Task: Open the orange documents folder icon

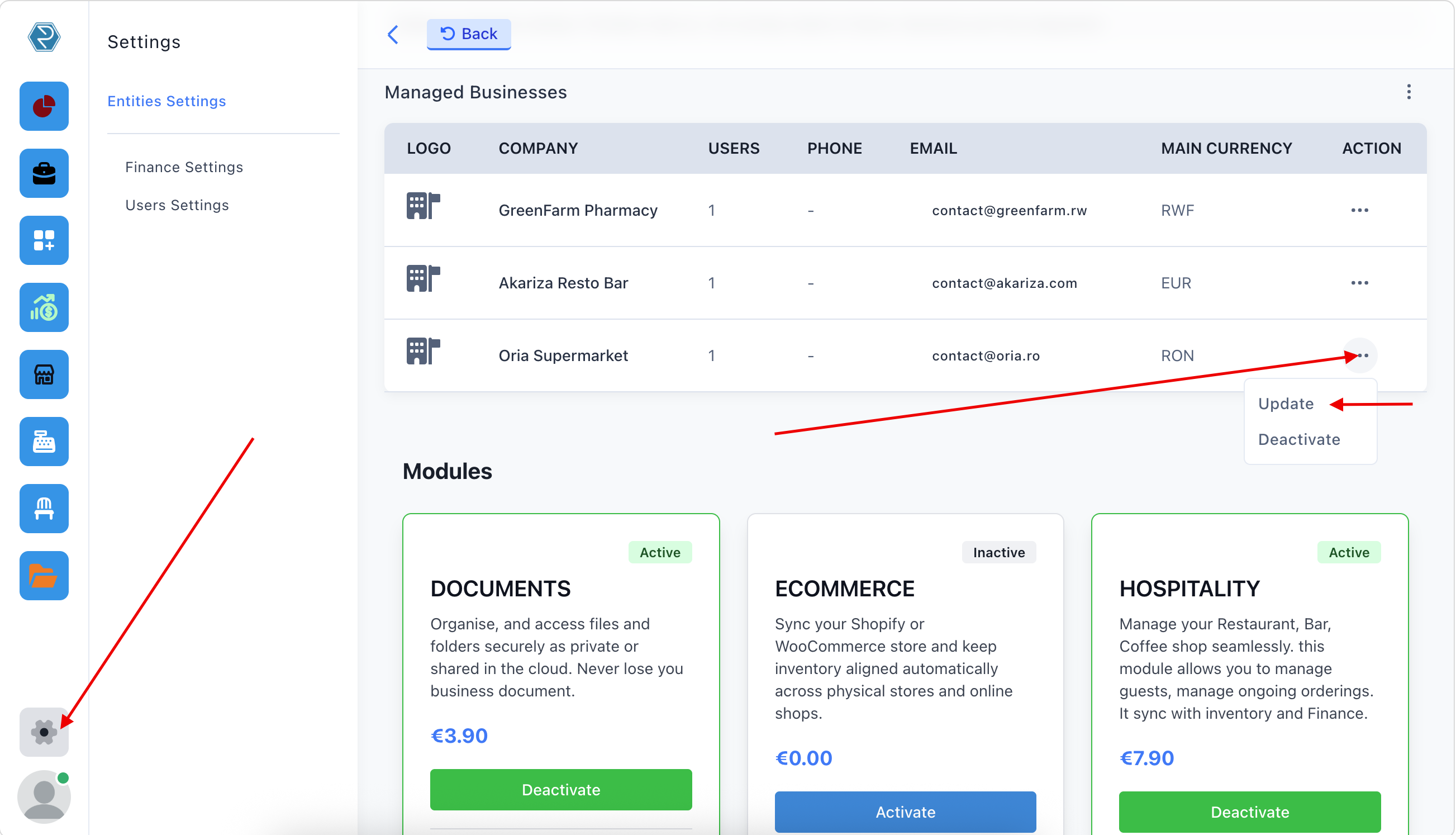Action: (44, 575)
